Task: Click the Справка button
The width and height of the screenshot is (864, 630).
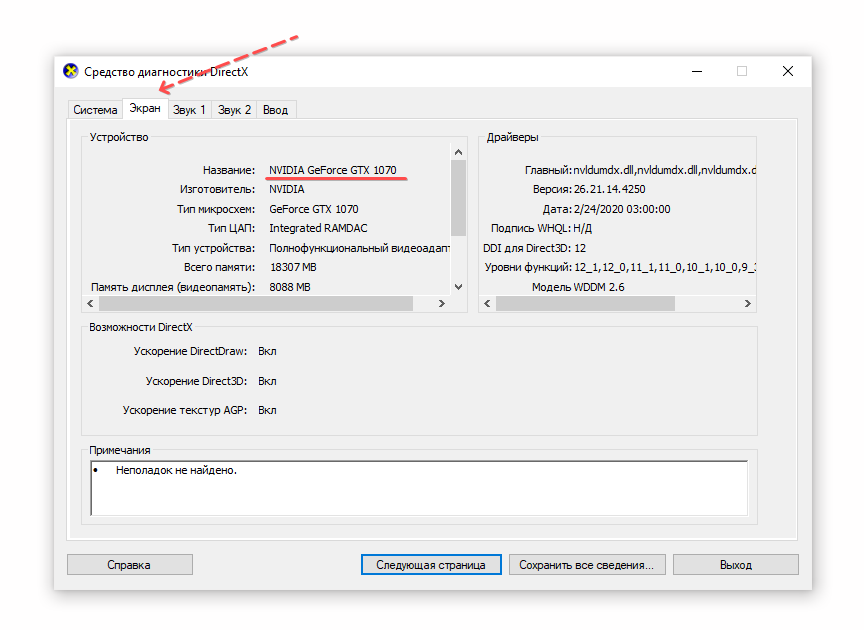Action: coord(129,564)
